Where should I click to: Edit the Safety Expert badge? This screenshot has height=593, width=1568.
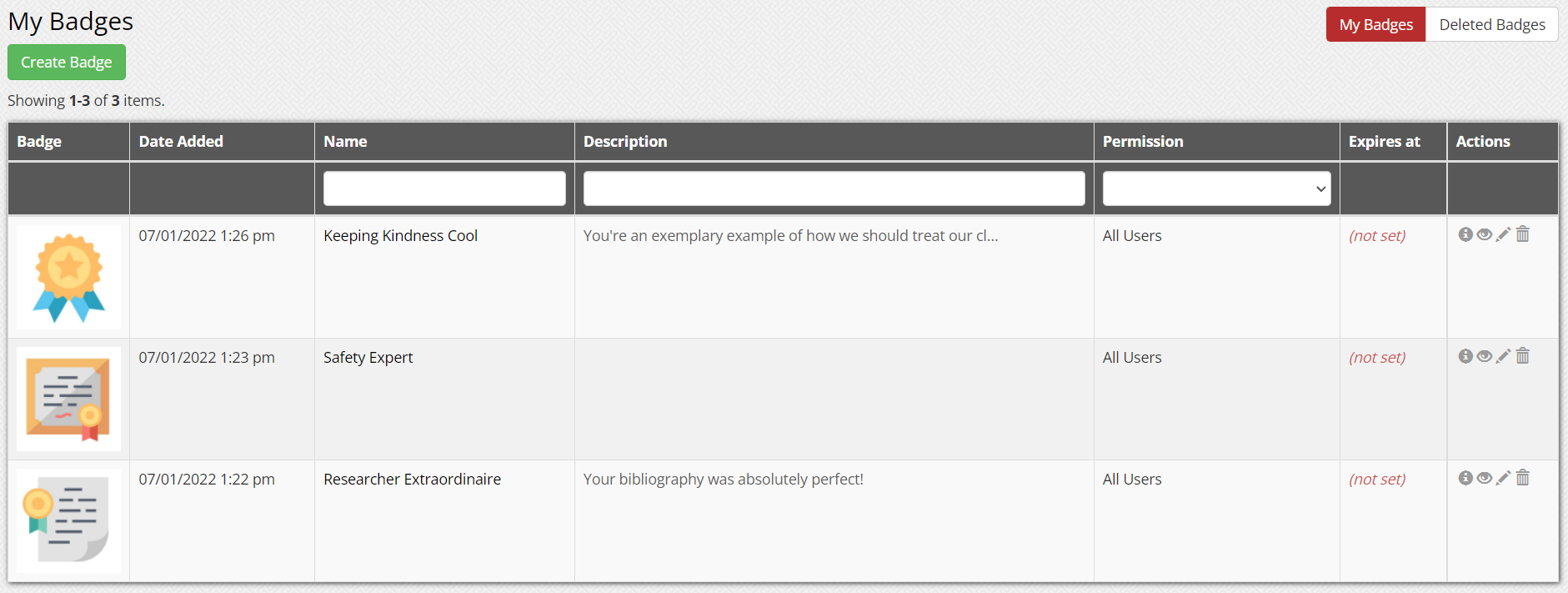coord(1503,356)
